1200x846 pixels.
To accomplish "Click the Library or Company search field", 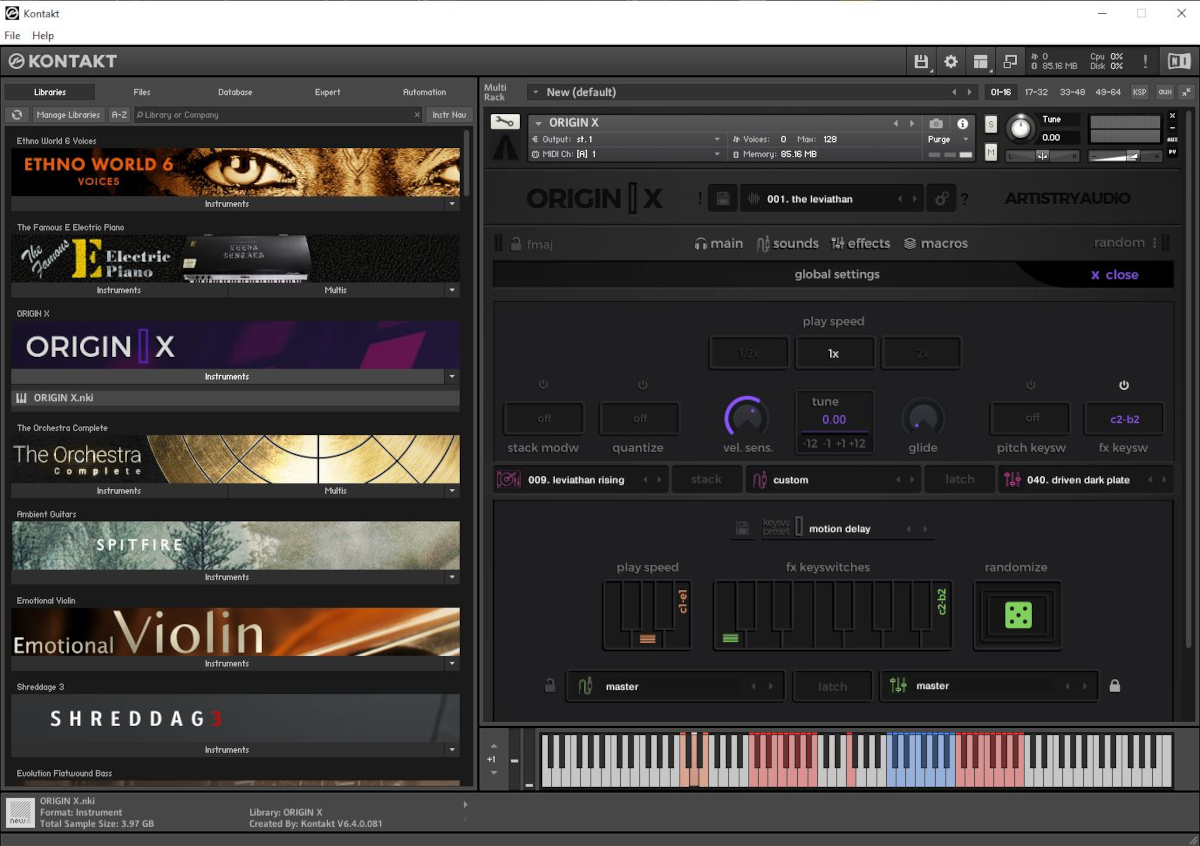I will pos(278,115).
